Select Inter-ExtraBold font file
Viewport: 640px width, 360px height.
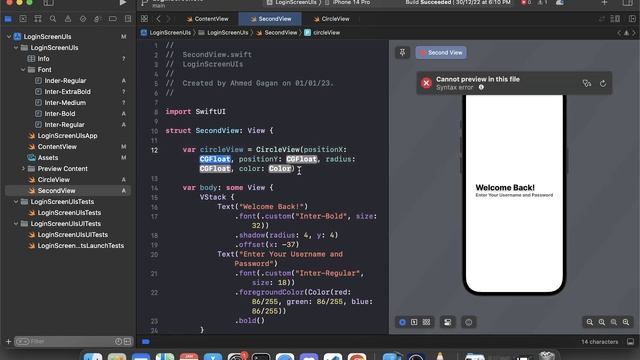[x=67, y=92]
